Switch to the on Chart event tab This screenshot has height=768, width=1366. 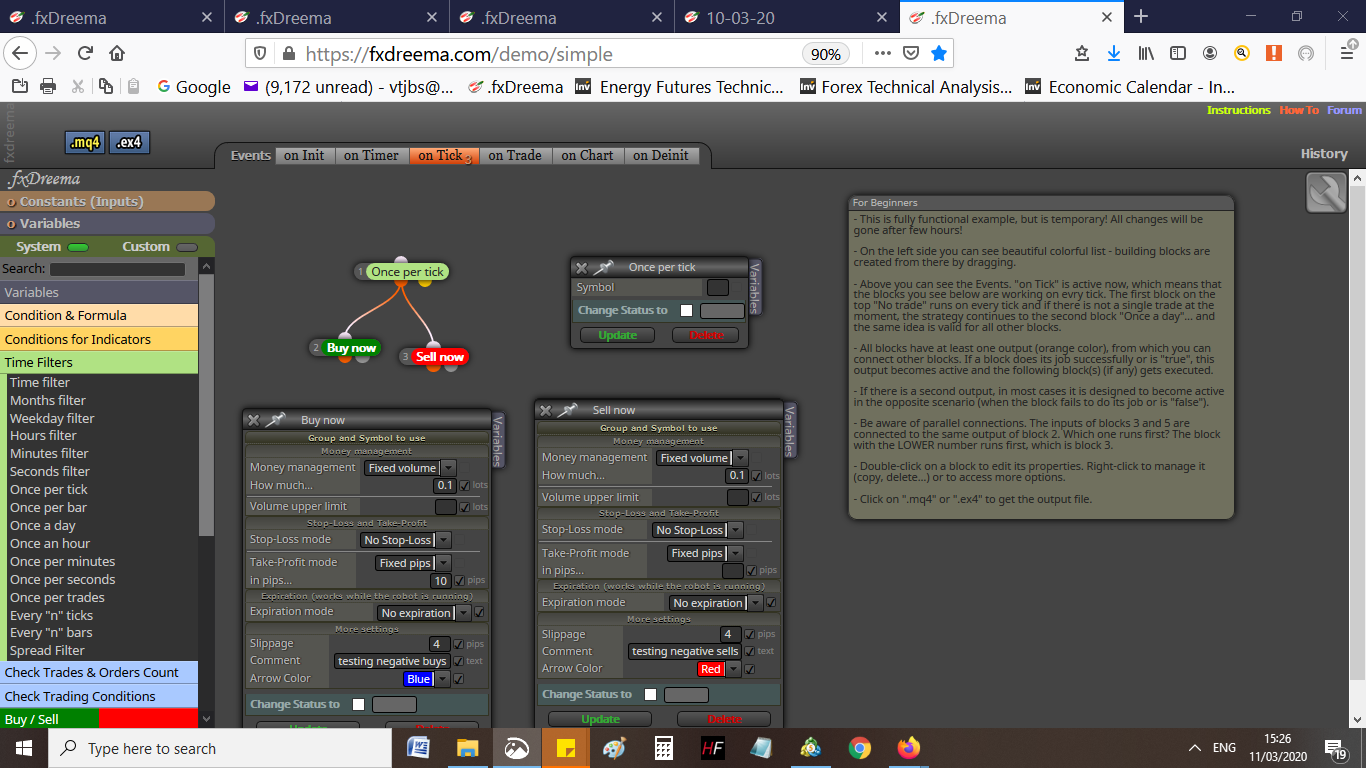(x=587, y=155)
